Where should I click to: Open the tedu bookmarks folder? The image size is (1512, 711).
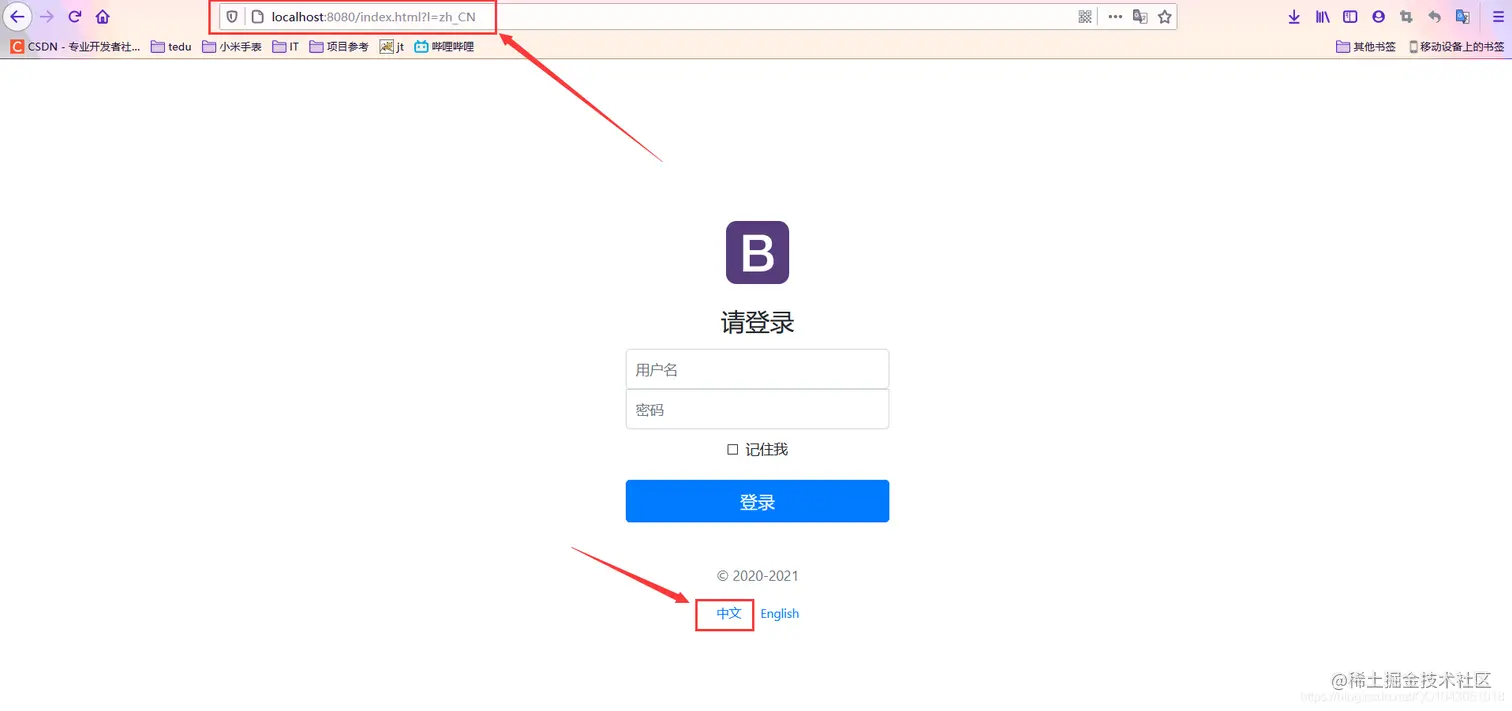[170, 46]
